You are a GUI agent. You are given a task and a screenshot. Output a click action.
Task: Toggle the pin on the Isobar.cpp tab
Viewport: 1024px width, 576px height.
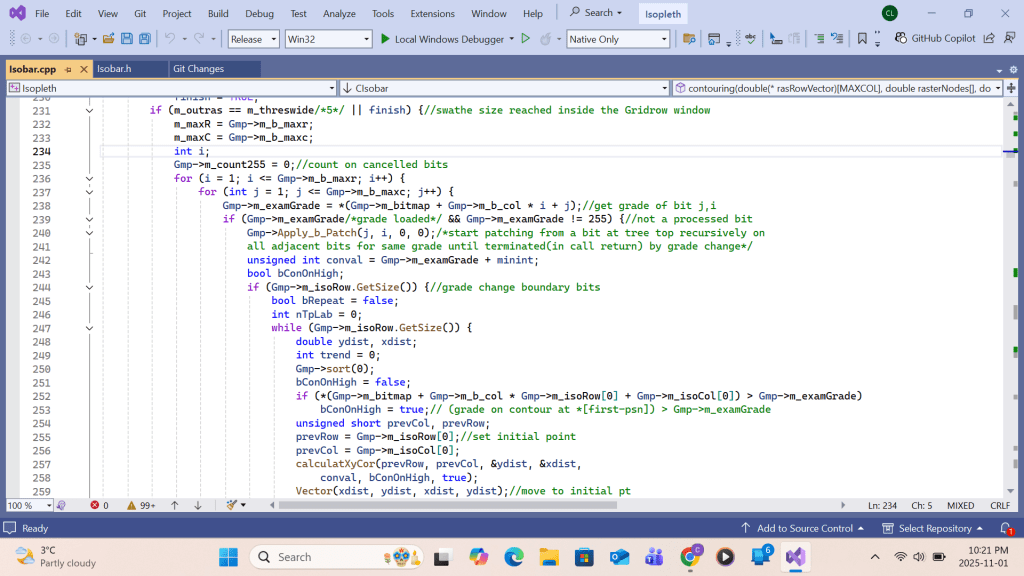tap(68, 69)
